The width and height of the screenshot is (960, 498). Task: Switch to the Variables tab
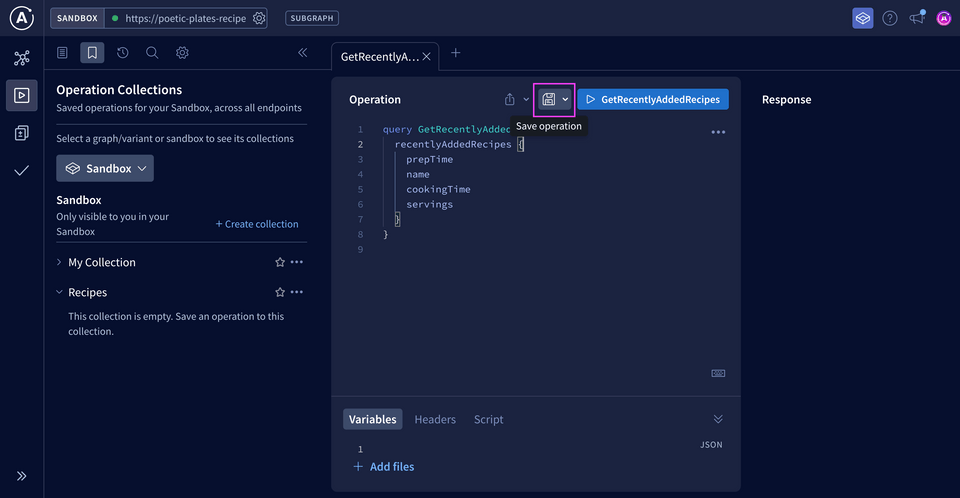tap(372, 420)
